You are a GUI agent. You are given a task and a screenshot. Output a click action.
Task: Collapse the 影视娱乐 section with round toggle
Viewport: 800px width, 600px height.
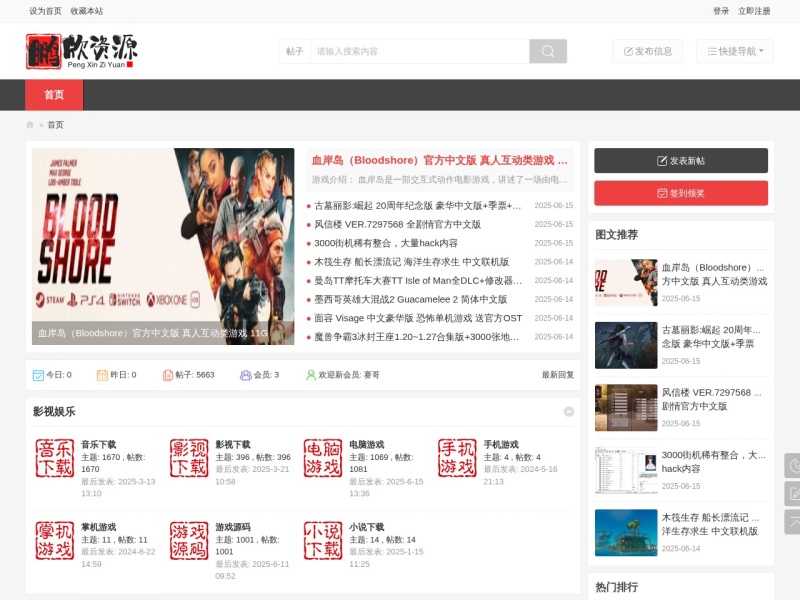(569, 412)
